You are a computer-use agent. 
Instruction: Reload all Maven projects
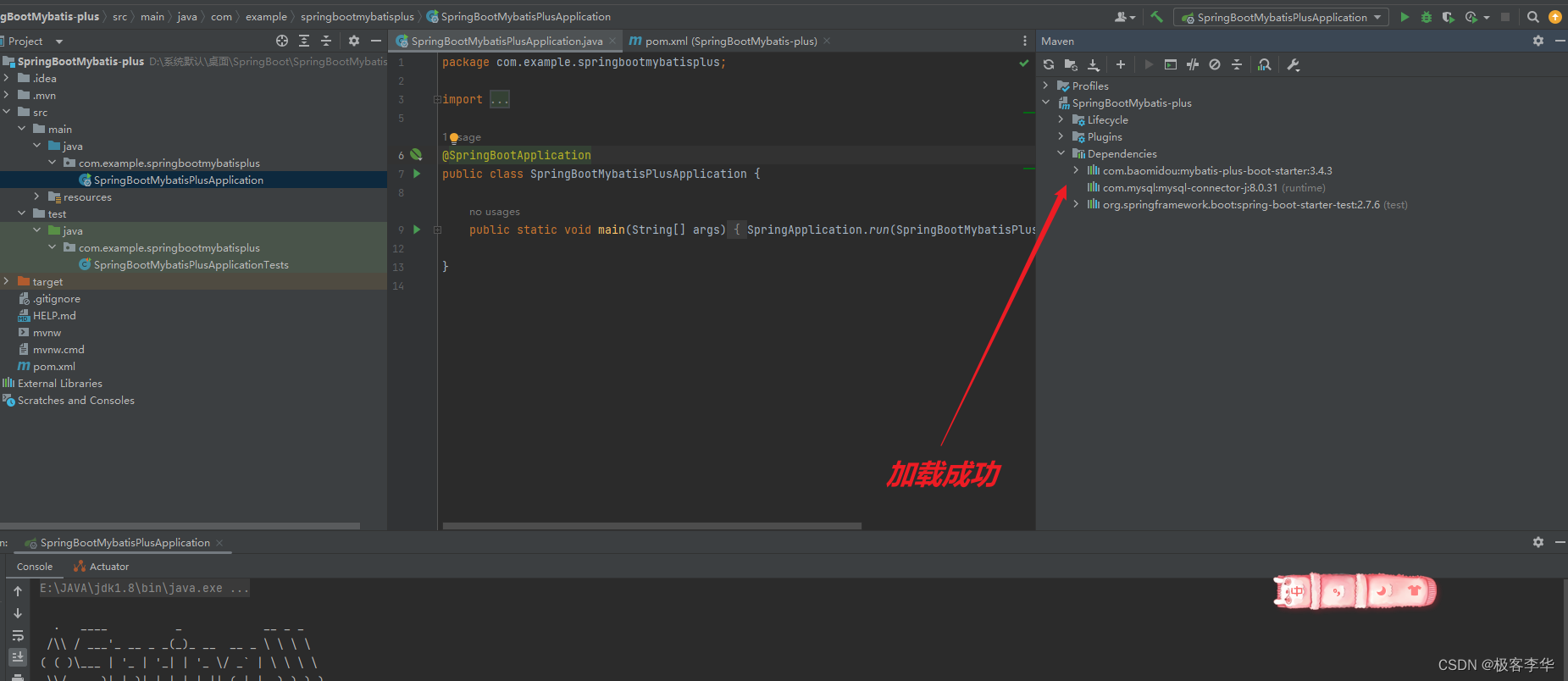[1049, 64]
